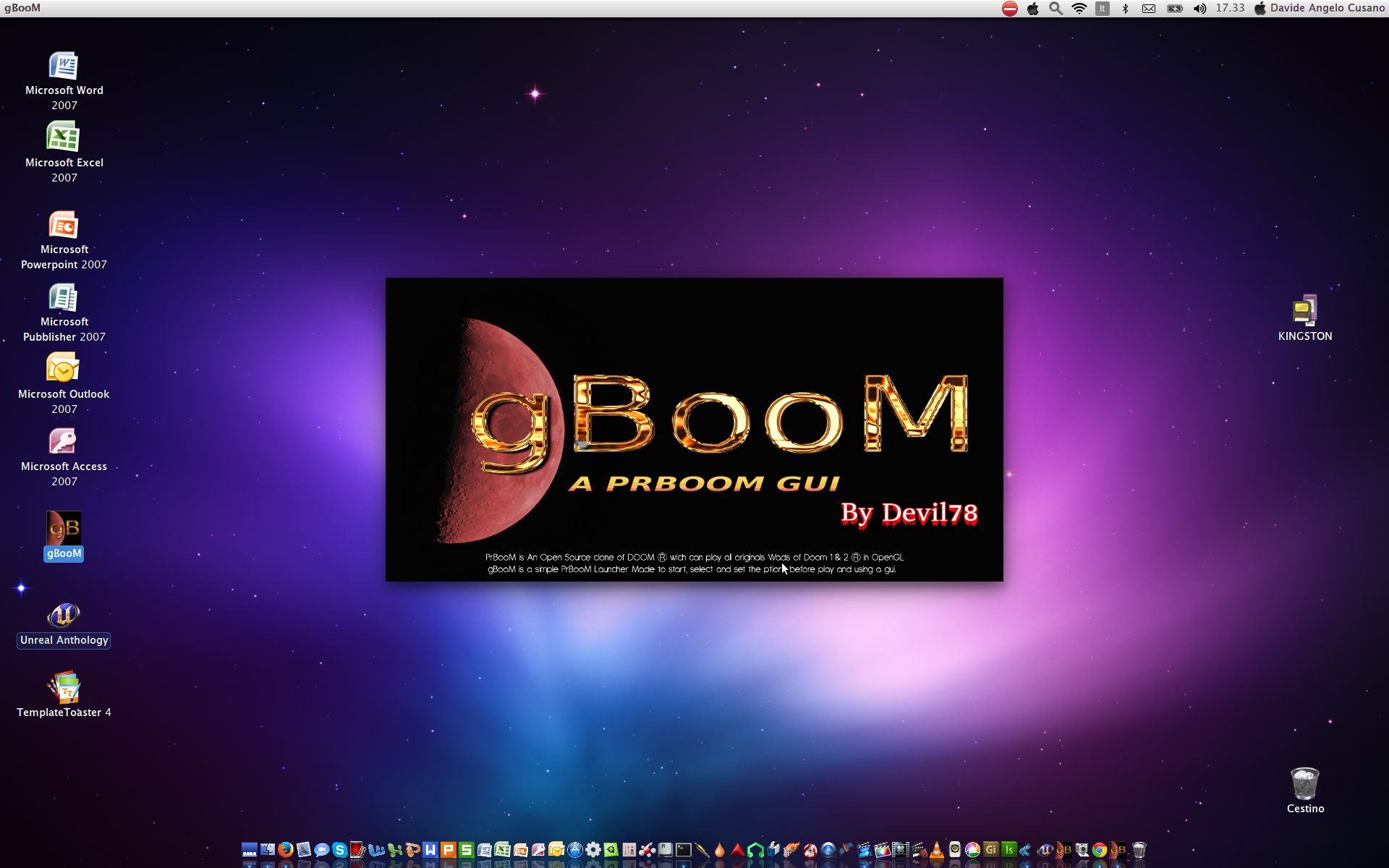Launch VLC media player from the Dock
The height and width of the screenshot is (868, 1389).
pos(937,851)
